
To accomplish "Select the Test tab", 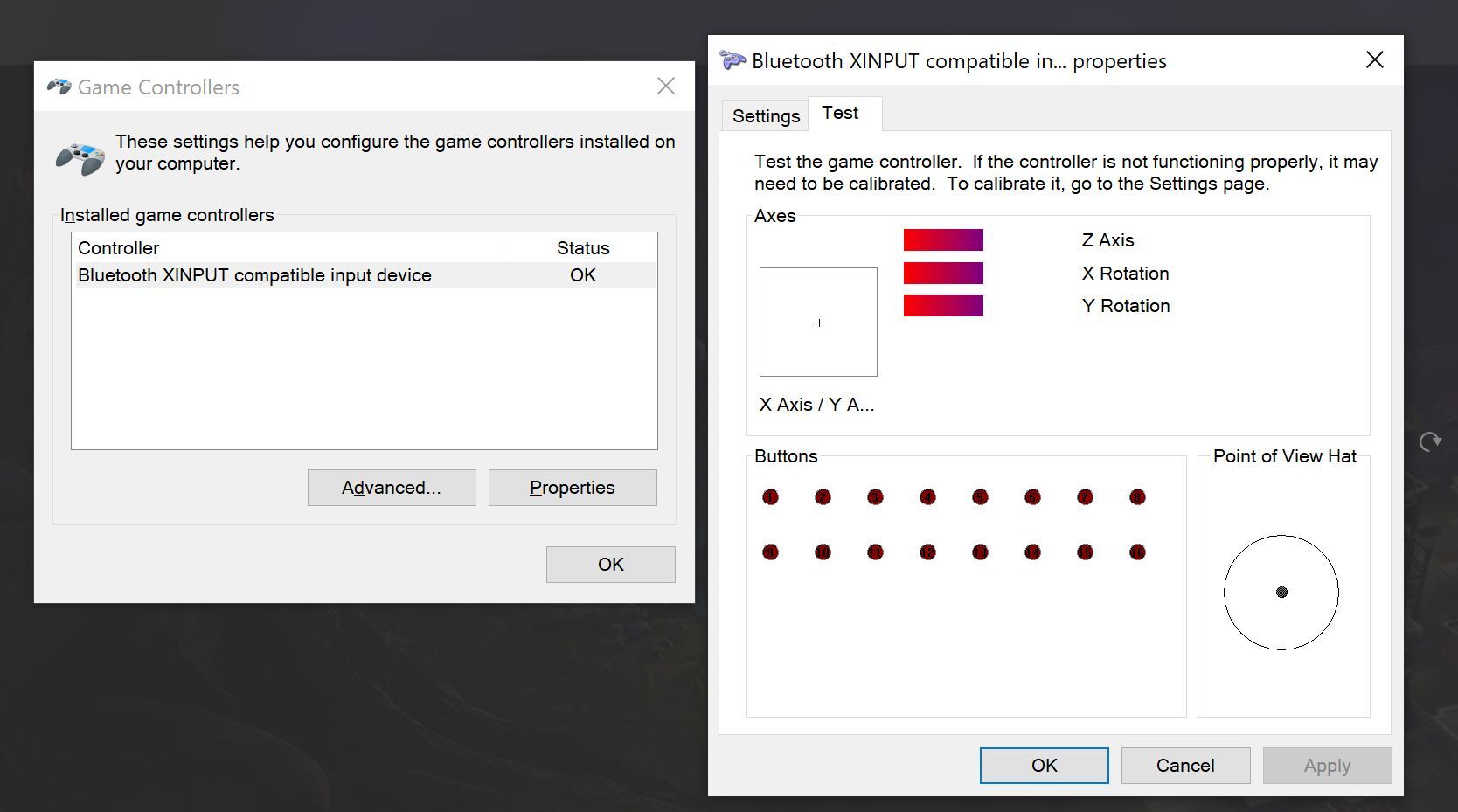I will 840,113.
